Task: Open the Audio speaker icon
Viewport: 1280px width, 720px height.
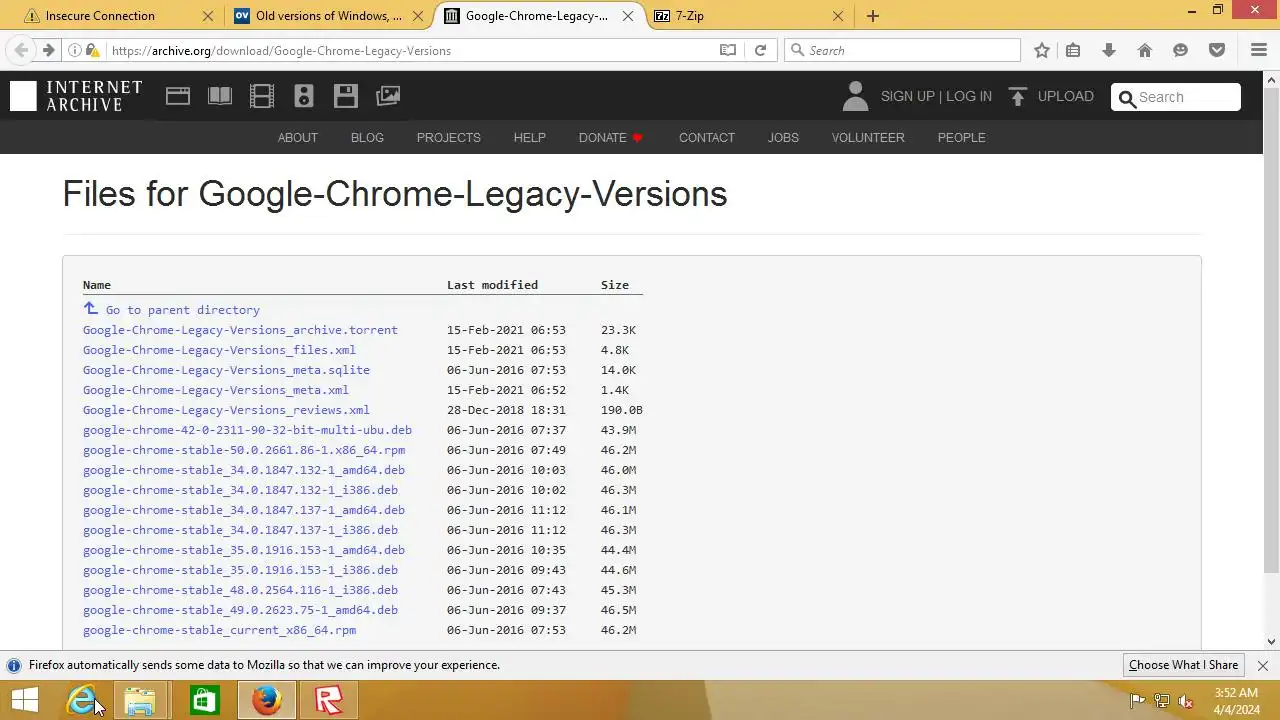Action: tap(304, 96)
